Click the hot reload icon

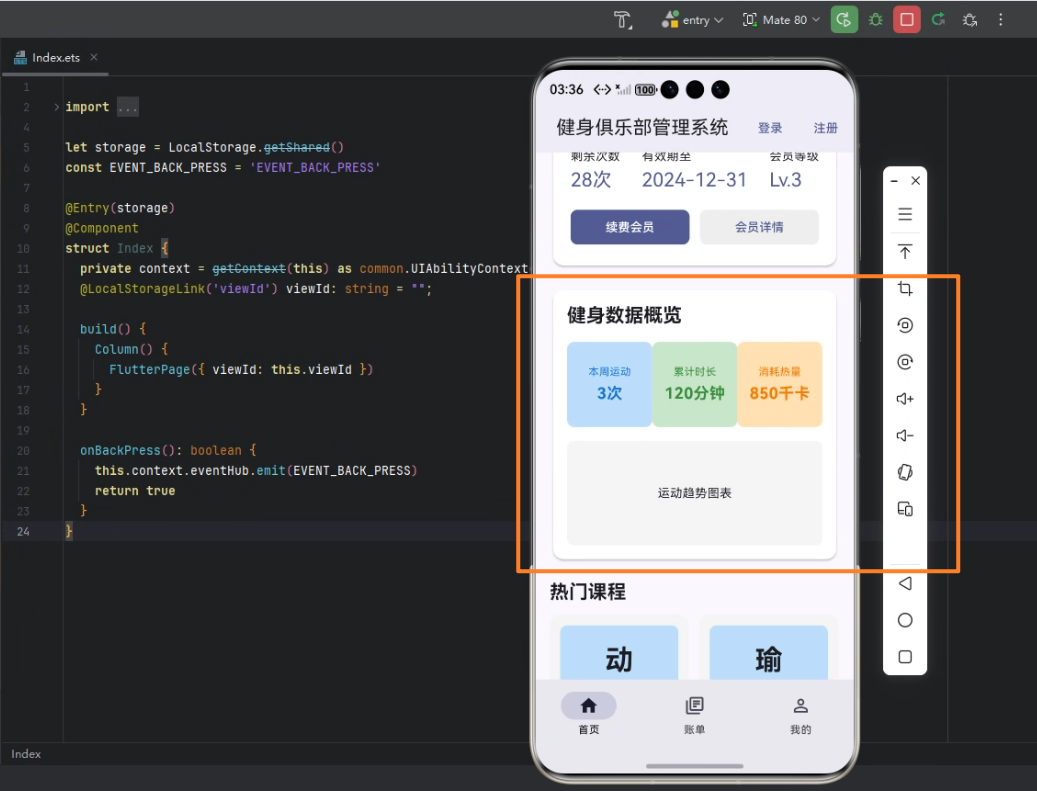coord(938,20)
